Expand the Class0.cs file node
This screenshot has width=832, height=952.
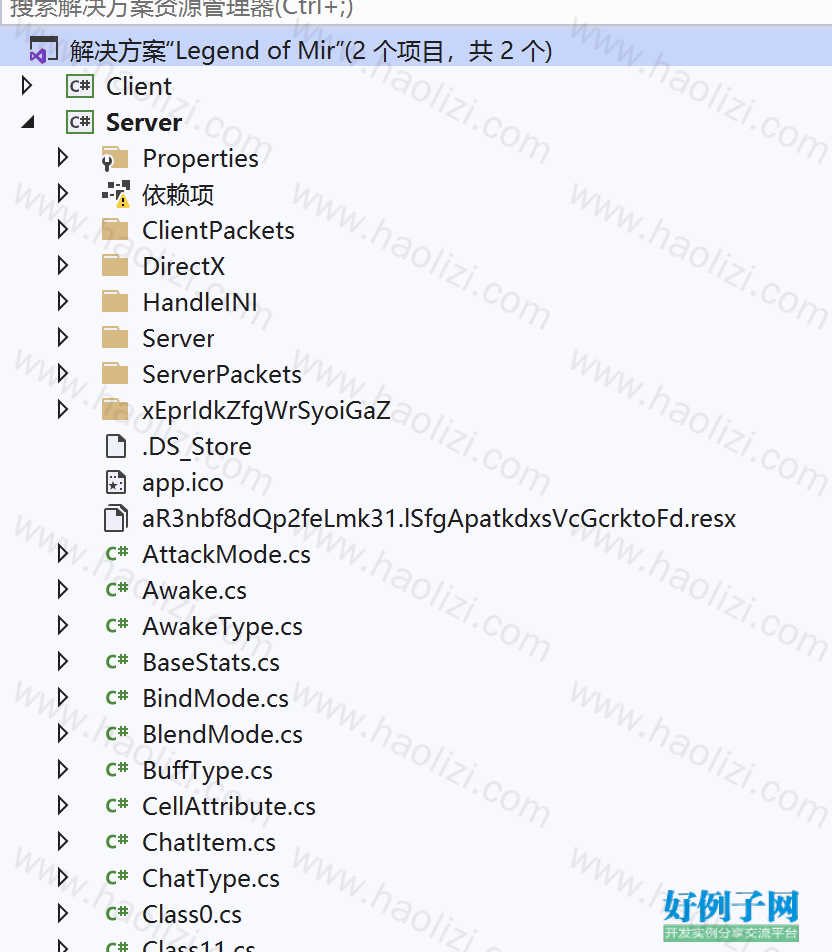tap(63, 913)
